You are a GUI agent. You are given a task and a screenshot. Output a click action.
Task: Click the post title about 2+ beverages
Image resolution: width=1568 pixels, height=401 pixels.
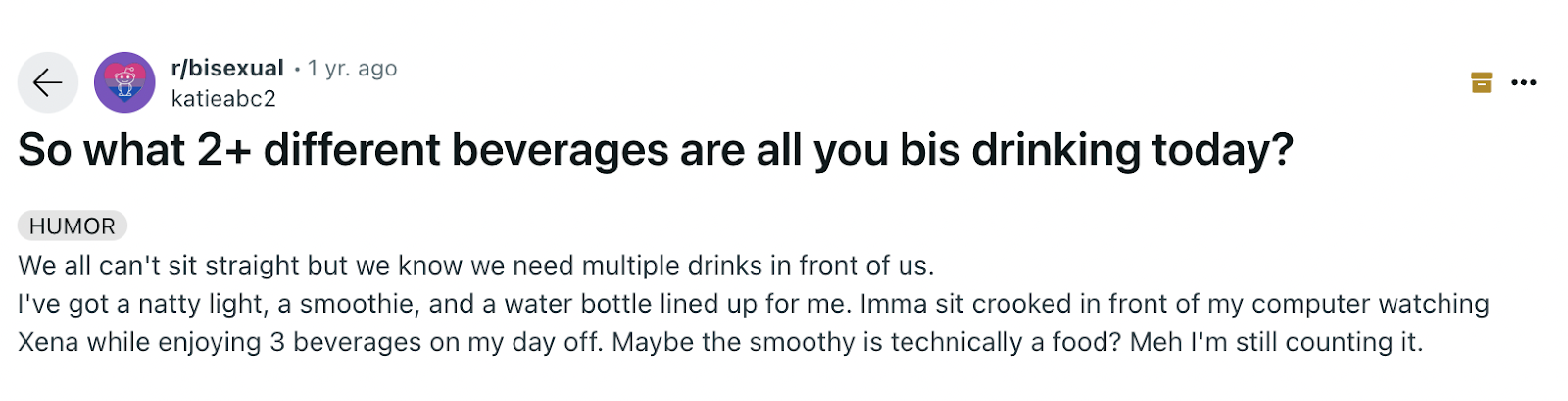(x=656, y=150)
